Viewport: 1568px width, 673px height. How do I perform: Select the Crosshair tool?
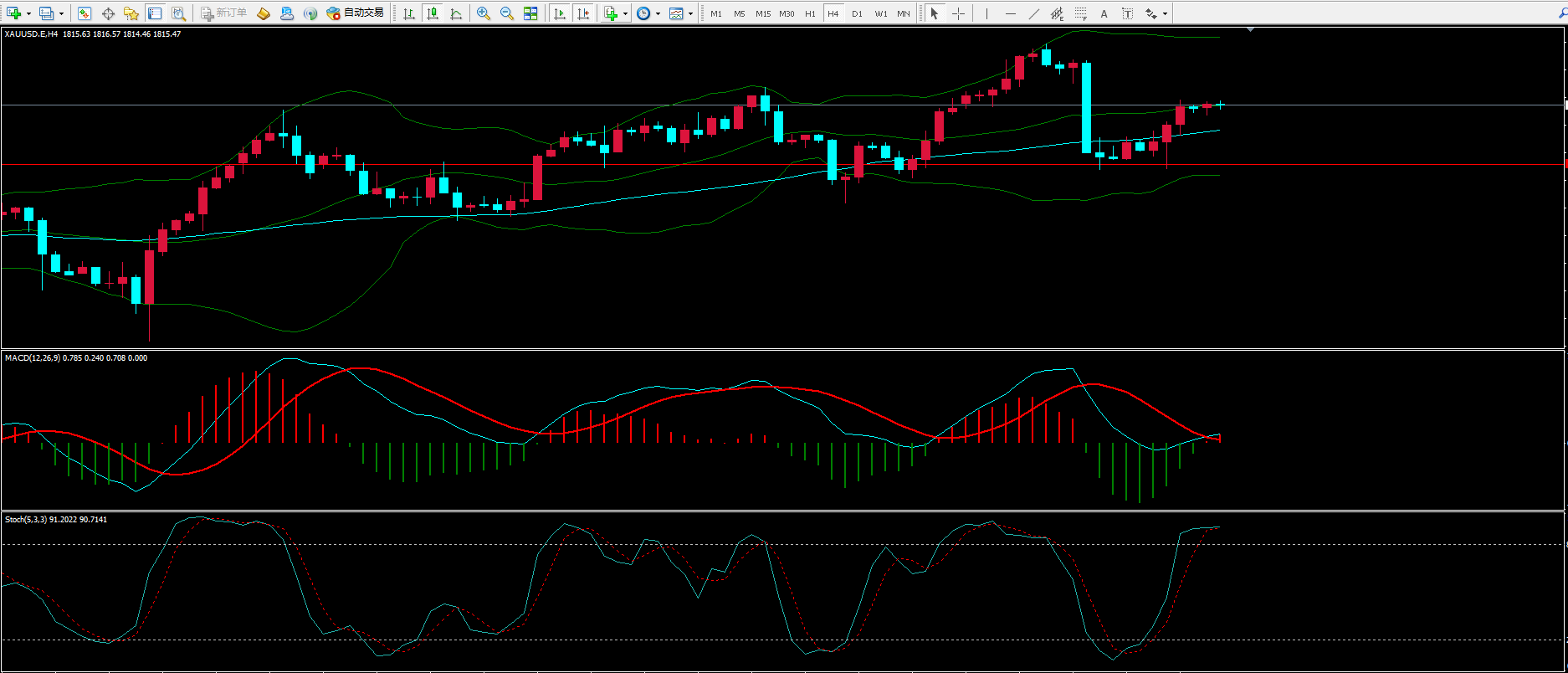(x=958, y=13)
